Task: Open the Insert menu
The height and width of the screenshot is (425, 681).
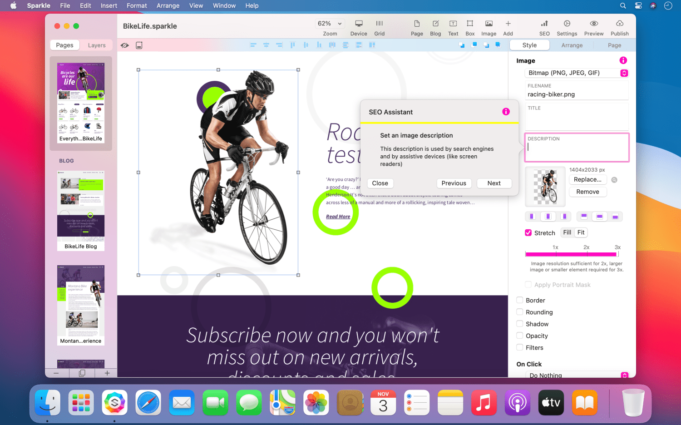Action: click(109, 6)
